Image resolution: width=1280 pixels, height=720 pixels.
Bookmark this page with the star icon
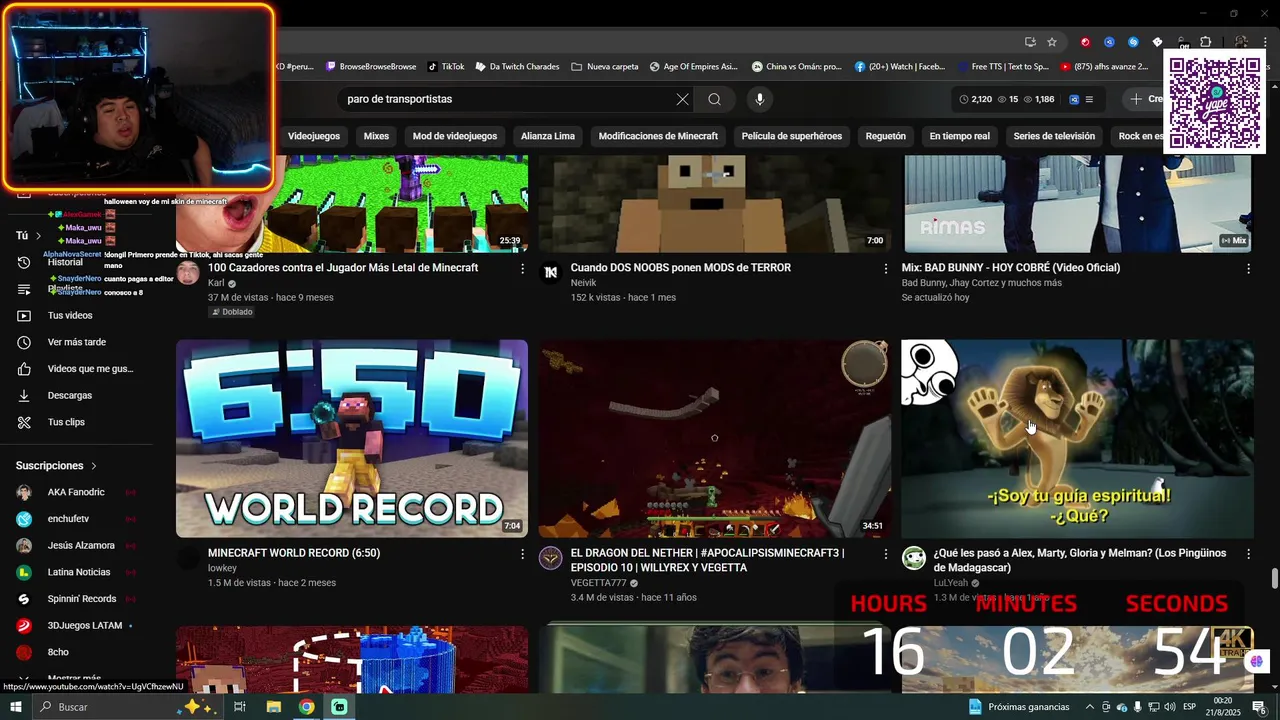click(x=1052, y=42)
